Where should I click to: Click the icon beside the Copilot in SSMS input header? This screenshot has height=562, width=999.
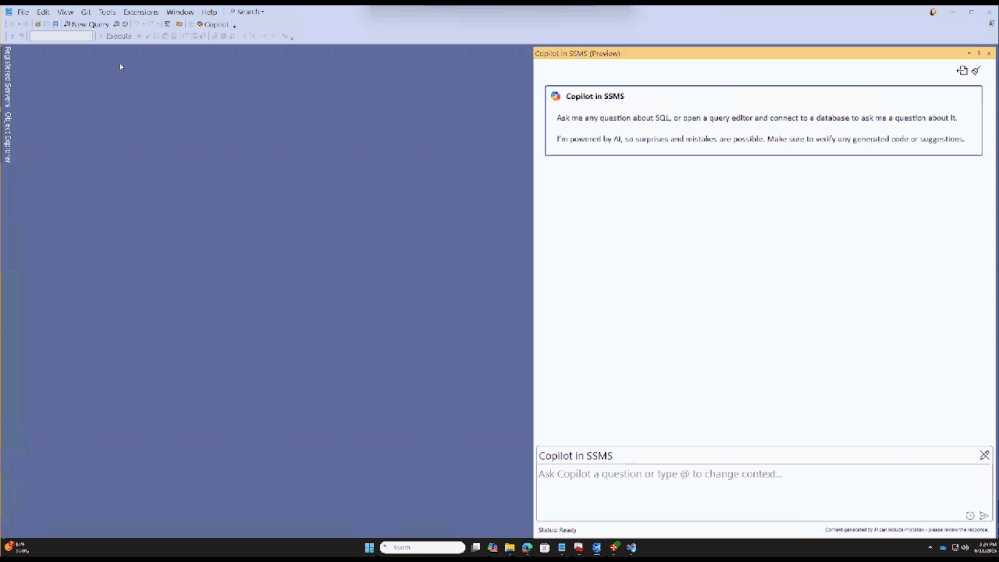984,455
